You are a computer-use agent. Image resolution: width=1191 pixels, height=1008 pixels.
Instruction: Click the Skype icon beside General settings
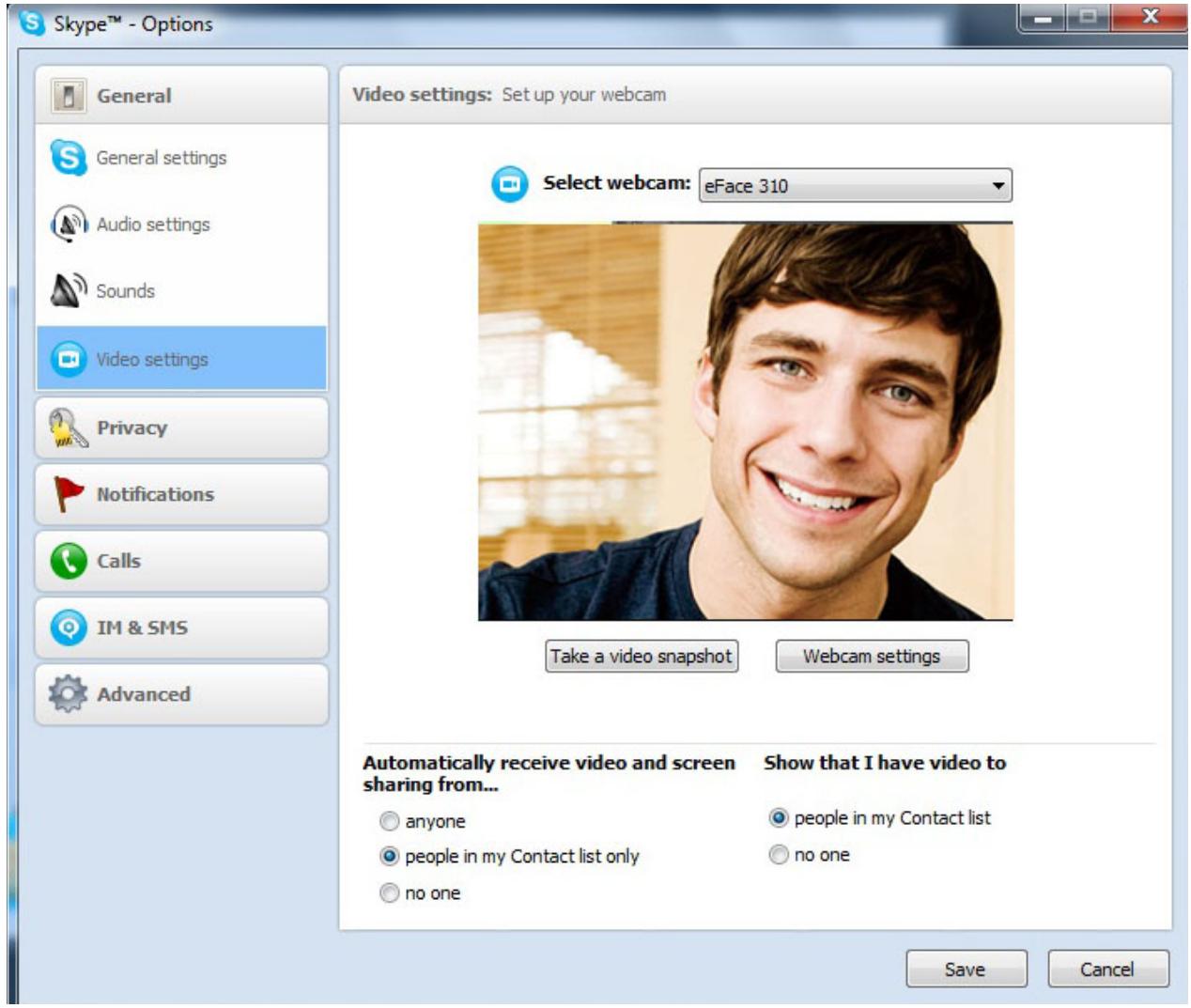click(x=69, y=157)
